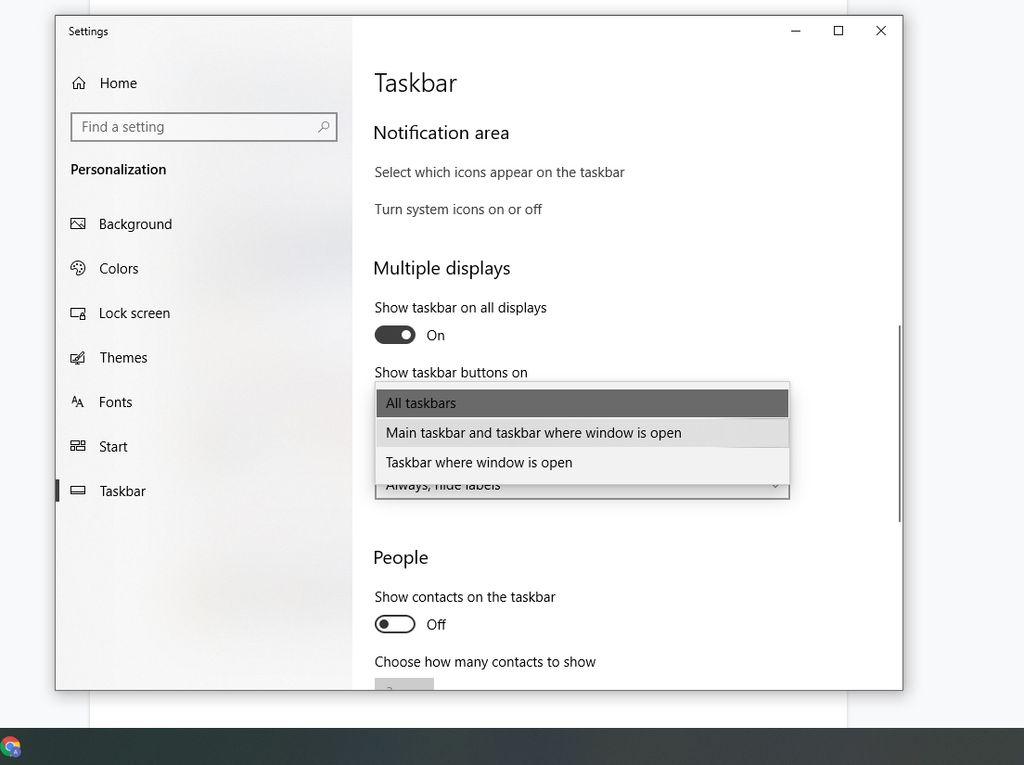
Task: Click the search magnifier in Find a setting
Action: click(x=323, y=127)
